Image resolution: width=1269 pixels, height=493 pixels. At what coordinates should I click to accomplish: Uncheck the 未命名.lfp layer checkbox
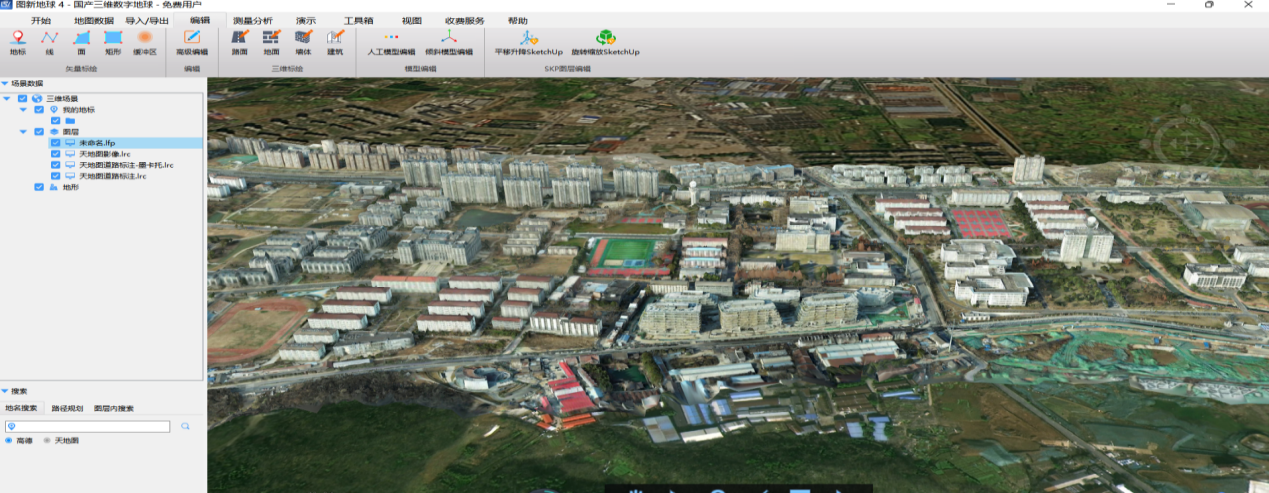pyautogui.click(x=55, y=143)
